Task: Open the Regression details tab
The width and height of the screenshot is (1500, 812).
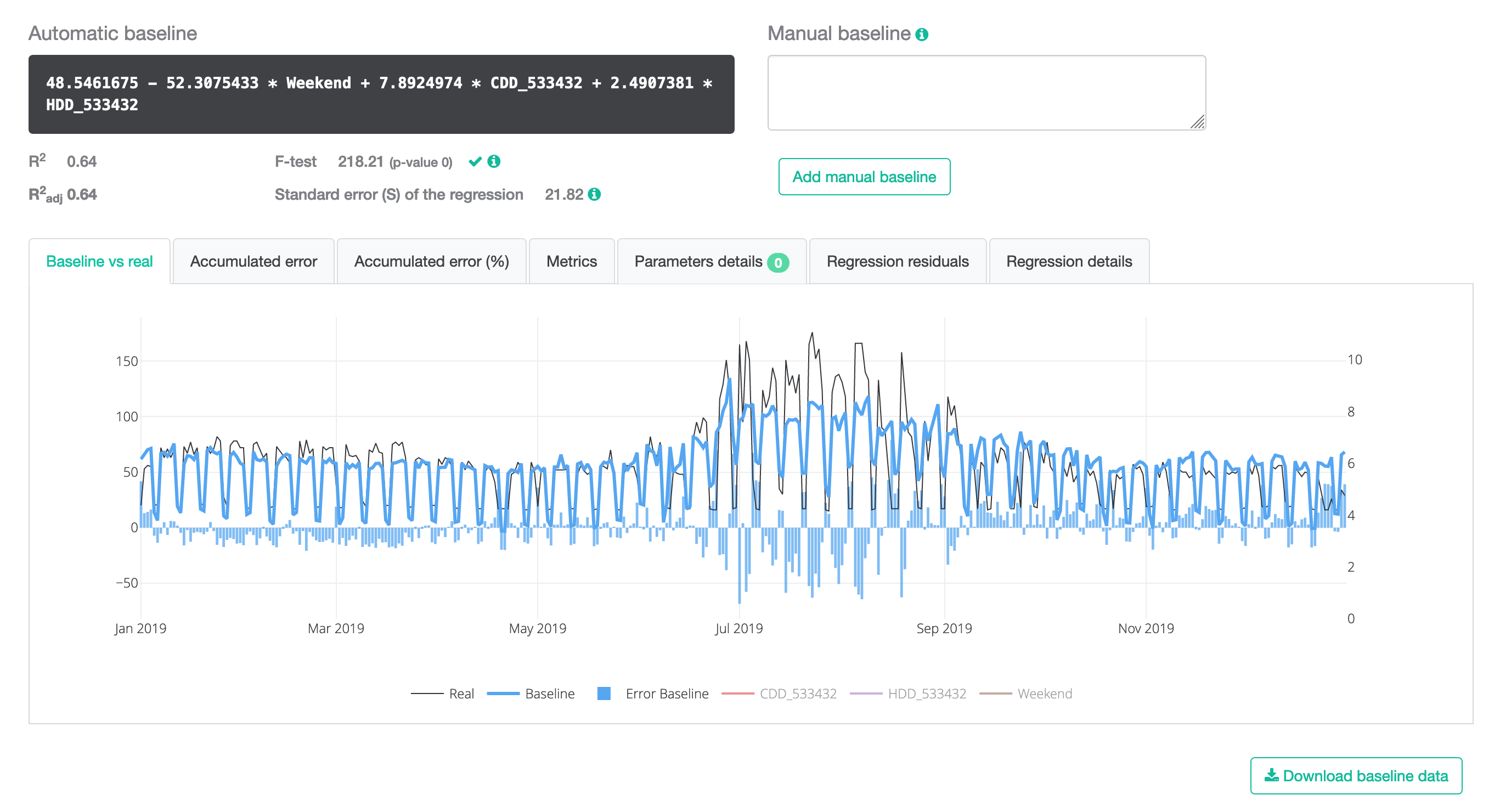Action: pyautogui.click(x=1069, y=262)
